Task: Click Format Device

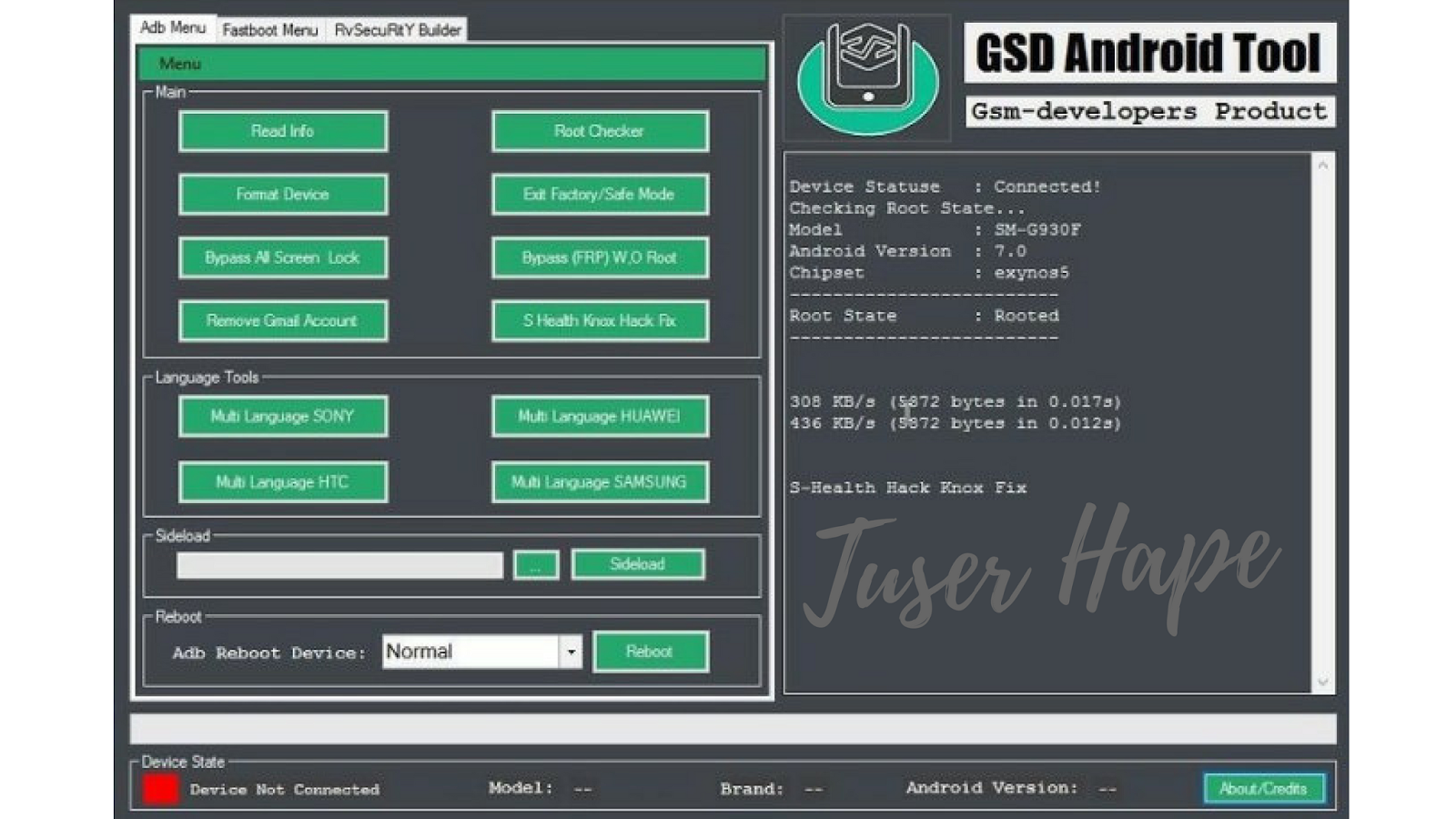Action: tap(282, 194)
